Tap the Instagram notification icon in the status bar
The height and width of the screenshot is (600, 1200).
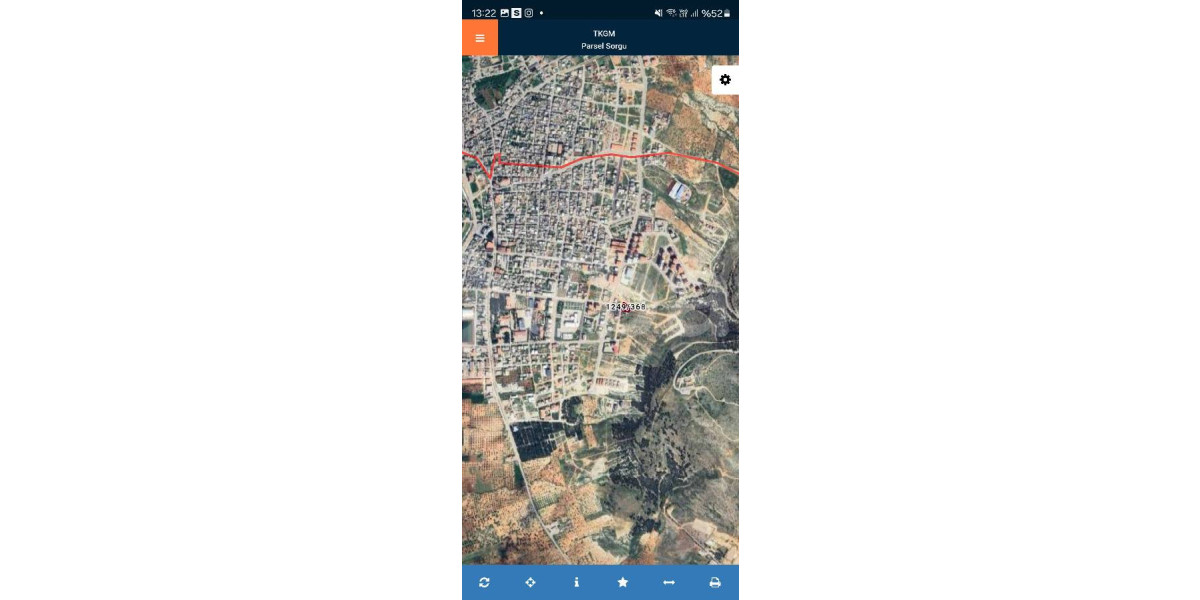(529, 13)
